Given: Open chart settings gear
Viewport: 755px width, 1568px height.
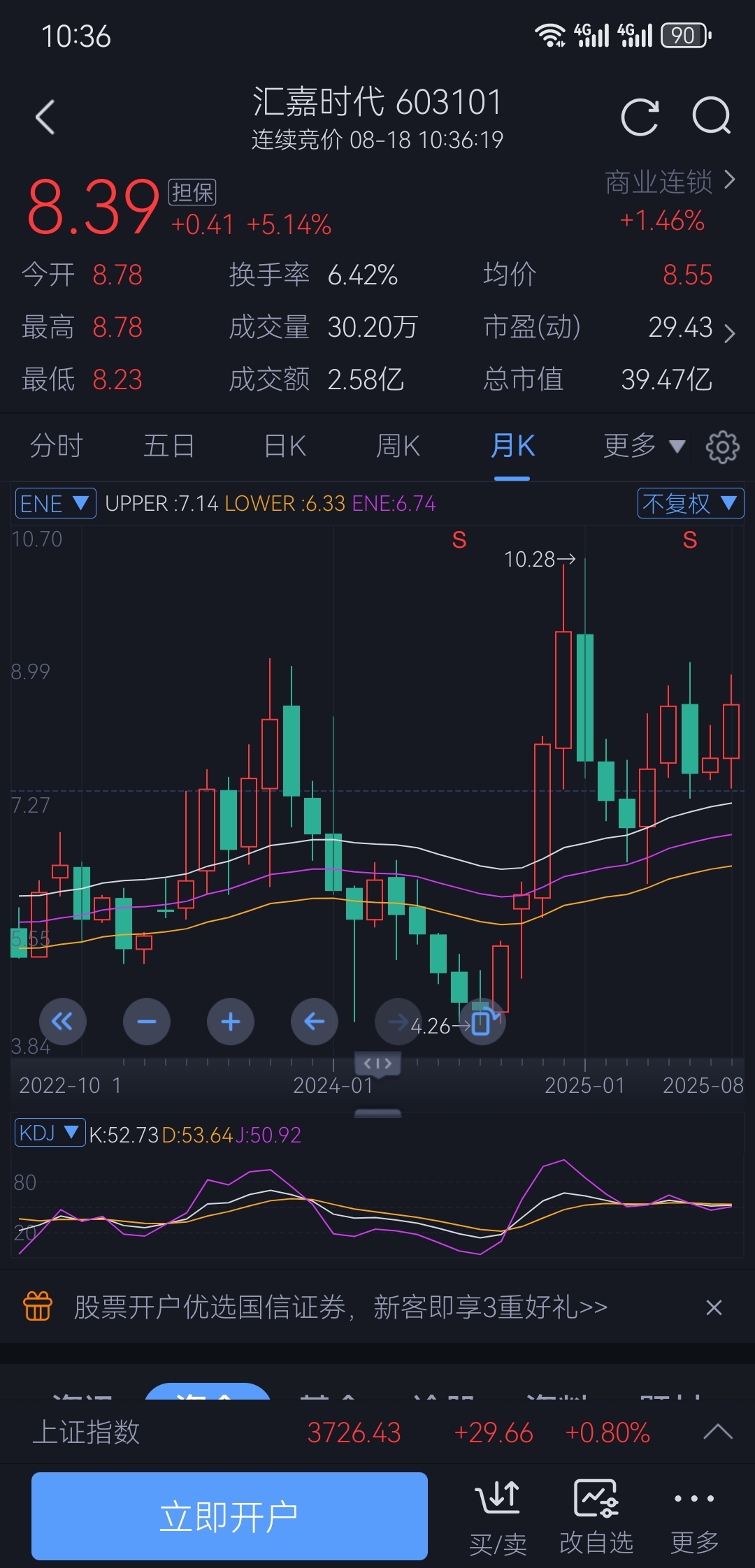Looking at the screenshot, I should coord(722,447).
